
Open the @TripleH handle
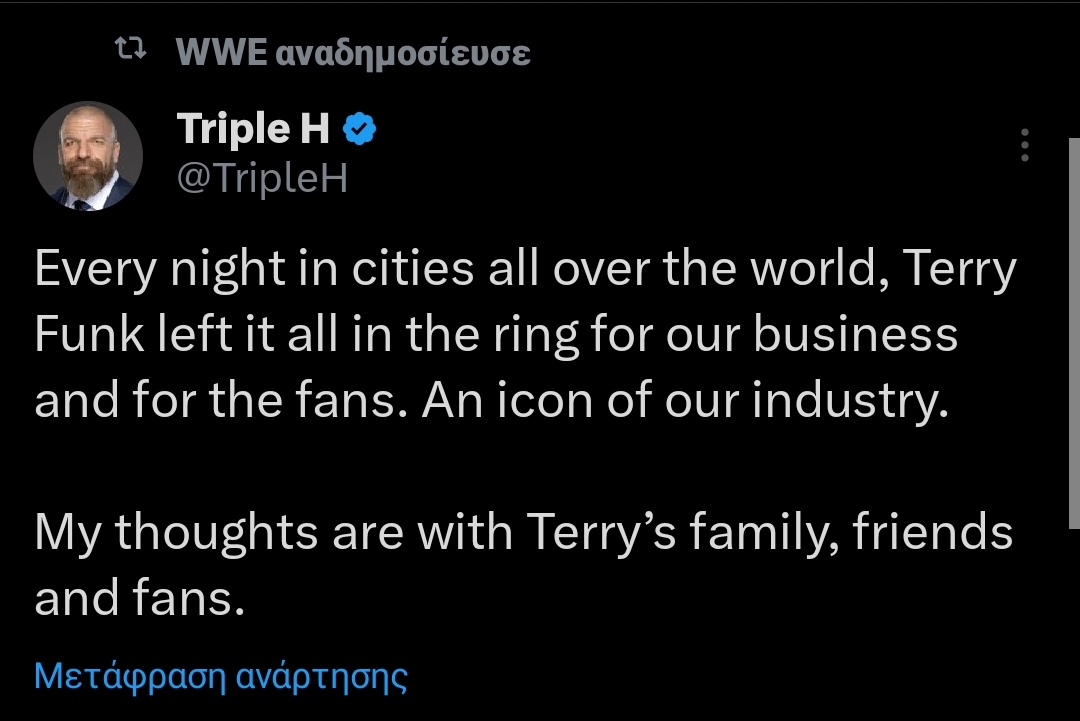pos(262,178)
